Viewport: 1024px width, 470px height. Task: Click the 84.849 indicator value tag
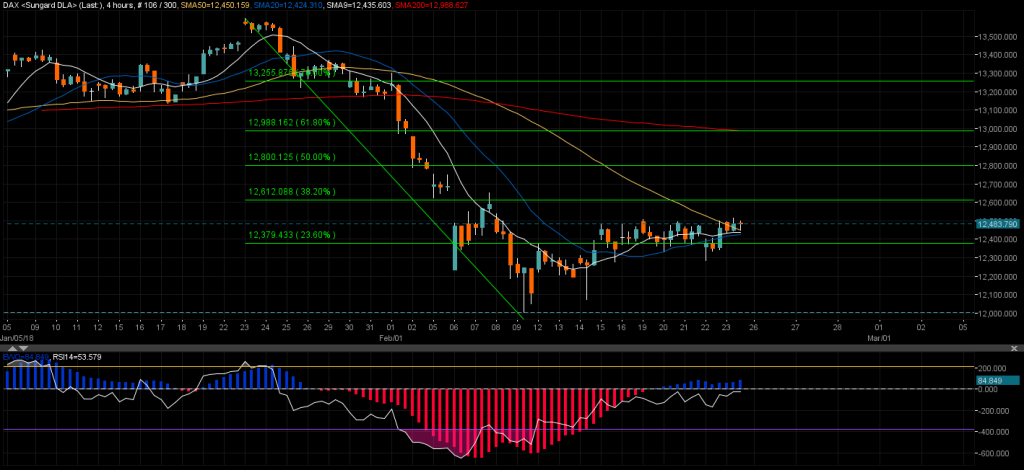(991, 380)
